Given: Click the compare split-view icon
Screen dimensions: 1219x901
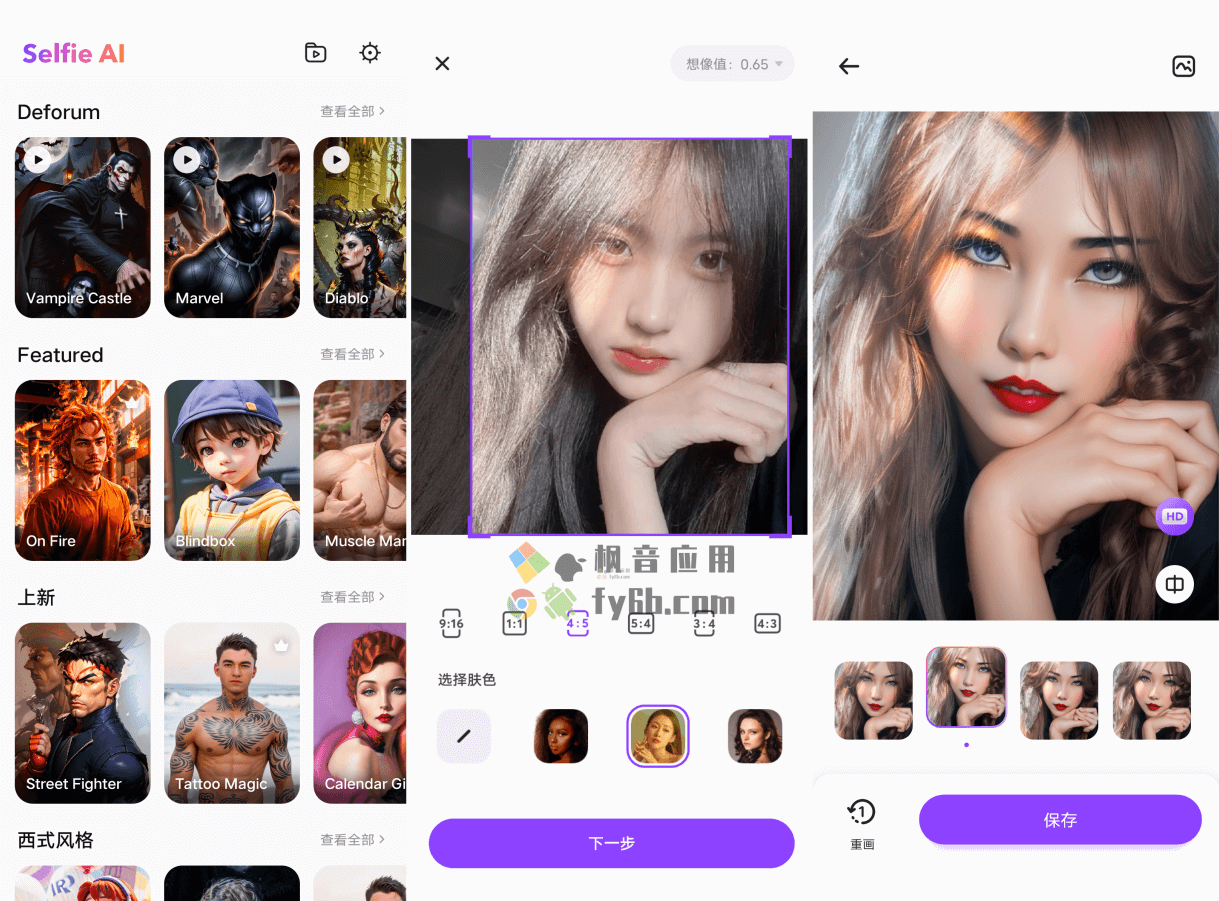Looking at the screenshot, I should coord(1174,585).
